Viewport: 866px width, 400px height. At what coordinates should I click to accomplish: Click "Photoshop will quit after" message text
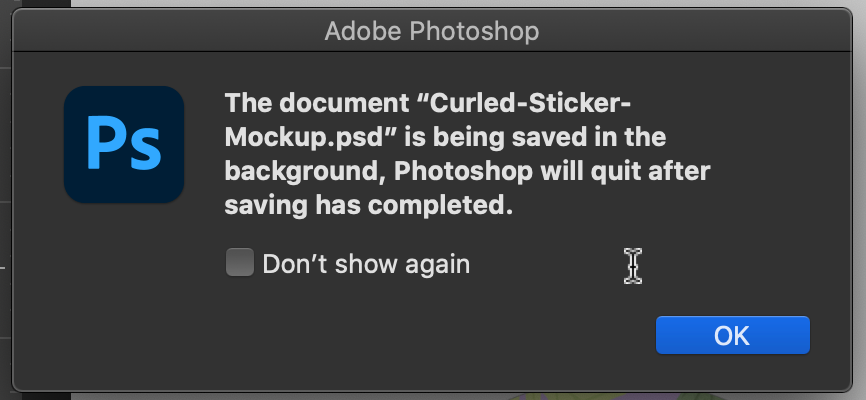click(551, 170)
